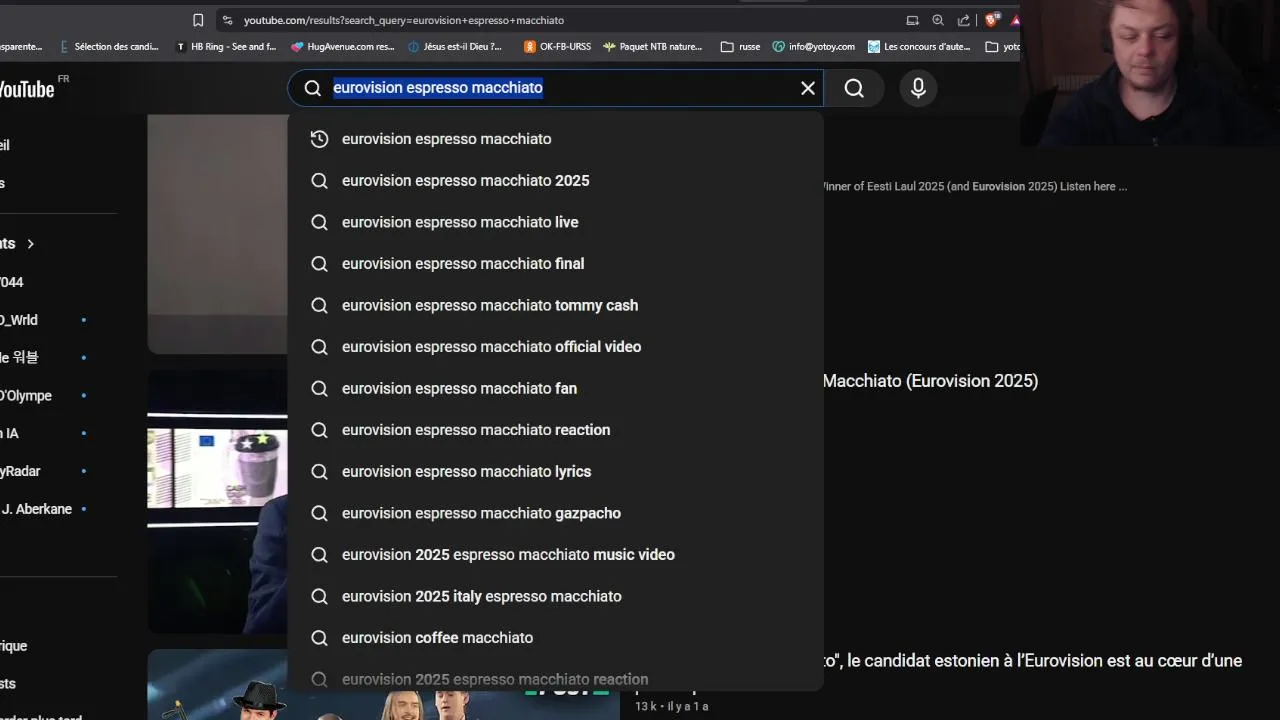Pick suggestion 'eurovision espresso macchiato tommy cash'
Viewport: 1280px width, 720px height.
tap(555, 305)
